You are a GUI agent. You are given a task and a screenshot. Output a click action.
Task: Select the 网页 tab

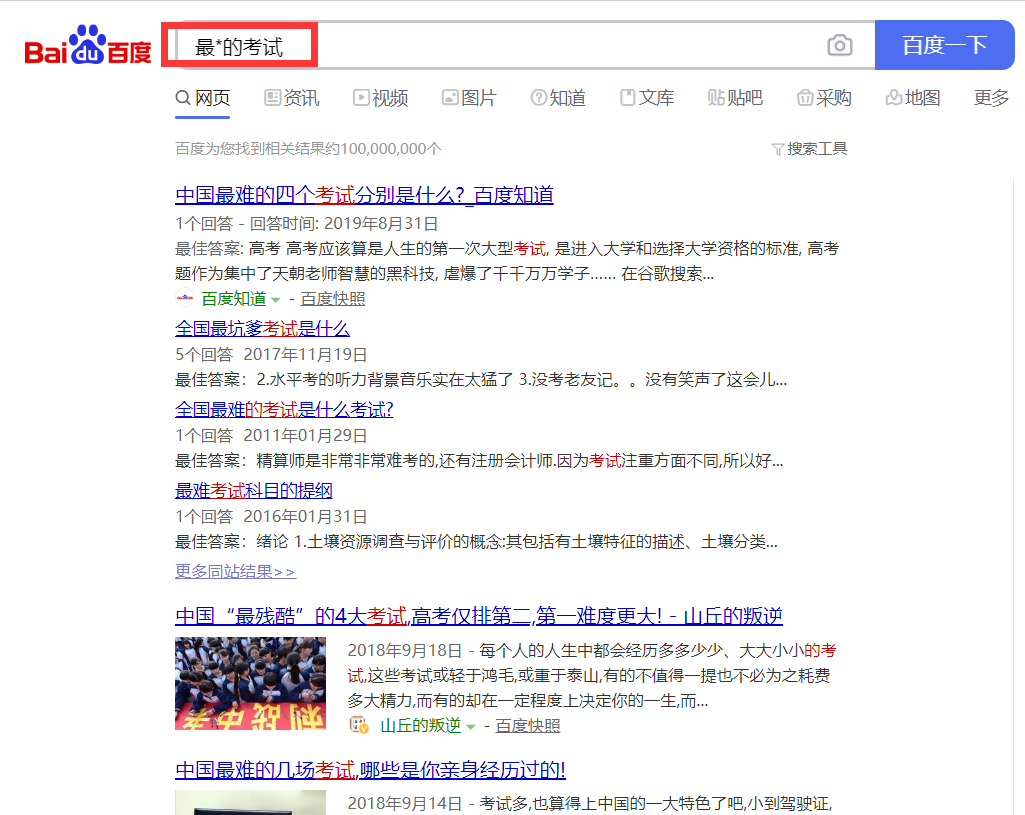click(x=203, y=98)
